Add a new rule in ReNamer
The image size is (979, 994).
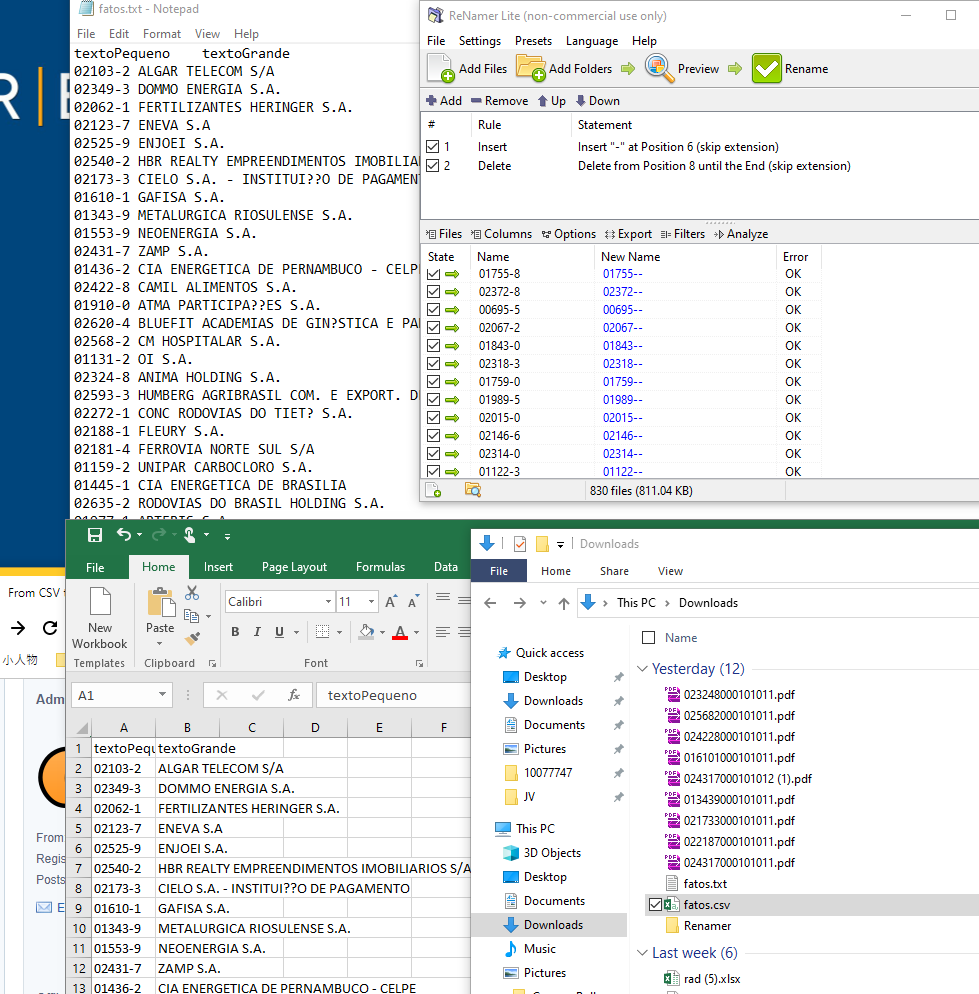(444, 101)
